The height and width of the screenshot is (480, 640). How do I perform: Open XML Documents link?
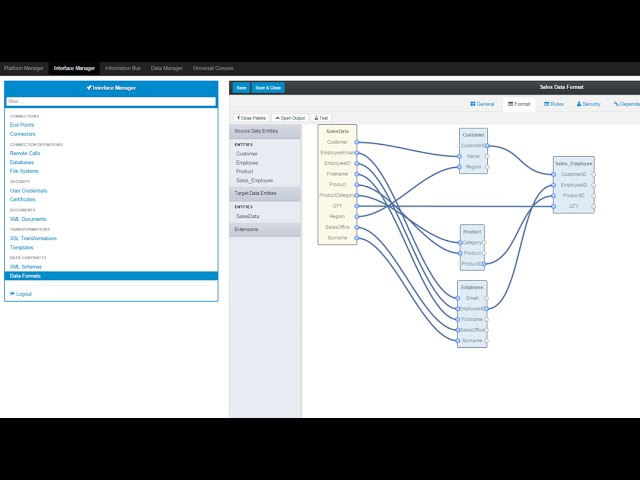(28, 219)
